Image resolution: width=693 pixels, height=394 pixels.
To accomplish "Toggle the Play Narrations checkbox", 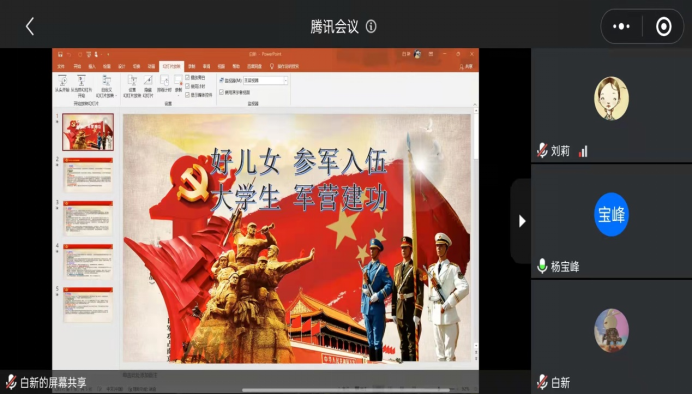I will (187, 77).
